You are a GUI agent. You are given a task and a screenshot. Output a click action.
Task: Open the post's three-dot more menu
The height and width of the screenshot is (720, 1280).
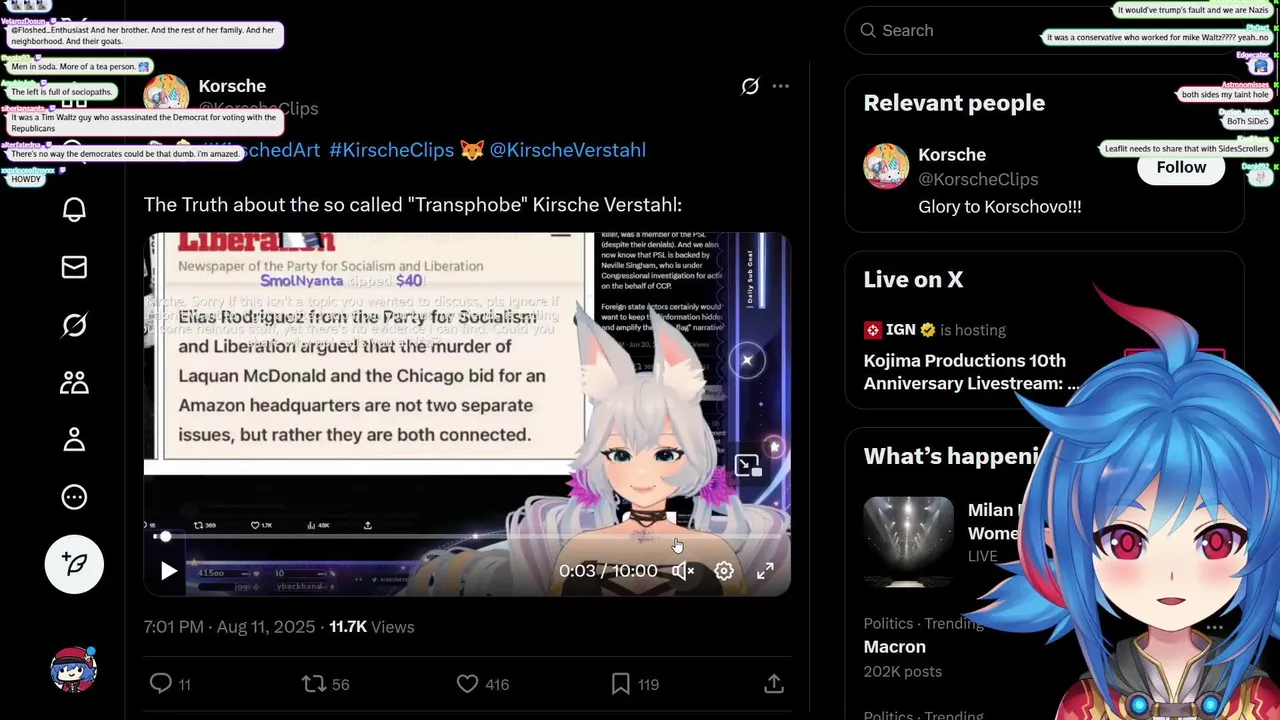pos(781,86)
